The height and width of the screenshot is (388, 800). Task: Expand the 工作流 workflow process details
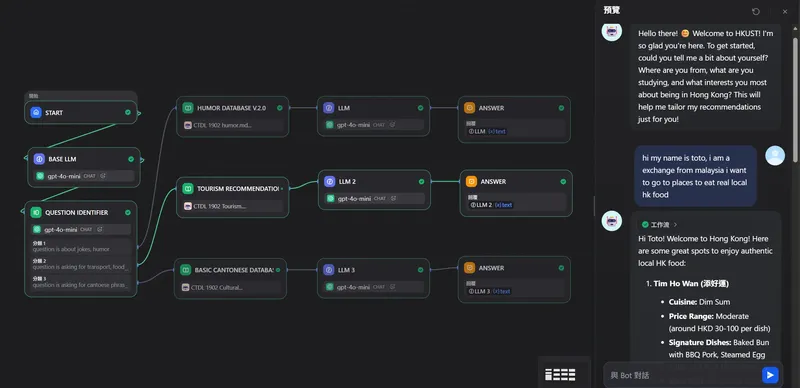pos(659,225)
